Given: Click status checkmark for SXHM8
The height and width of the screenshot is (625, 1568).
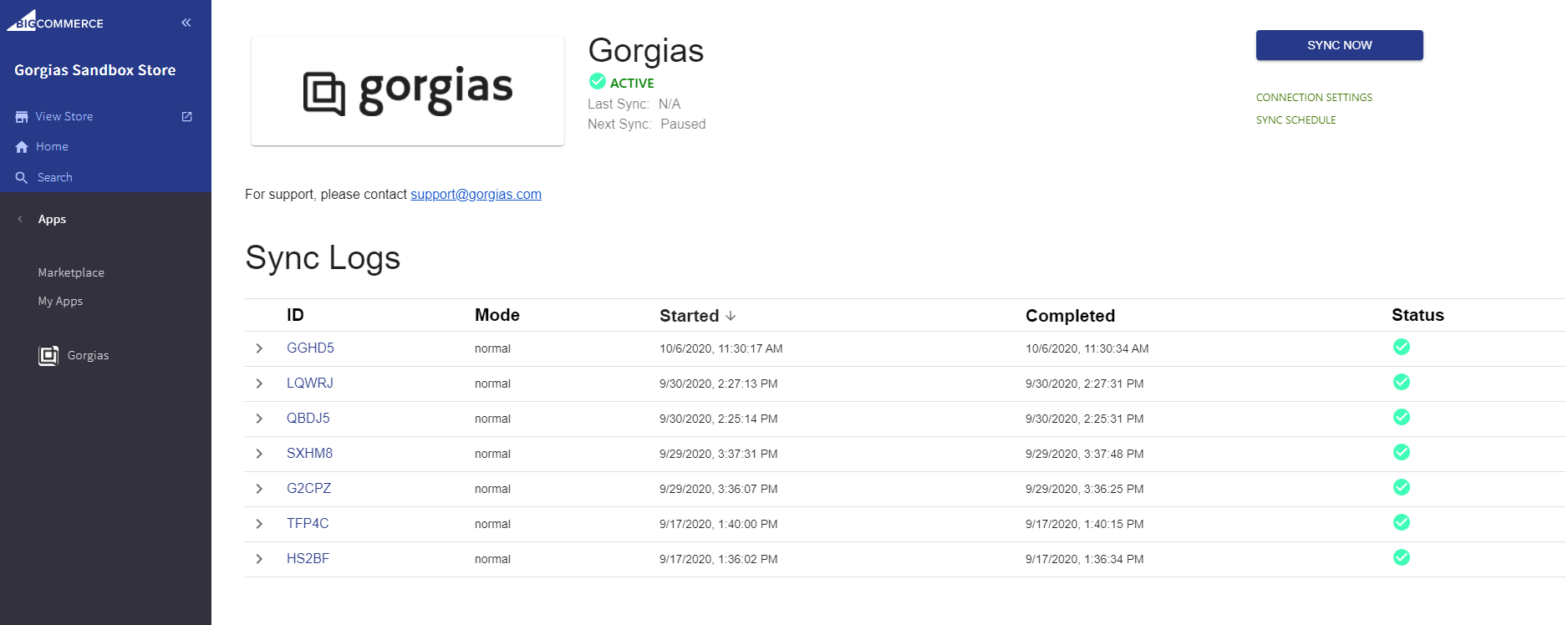Looking at the screenshot, I should pyautogui.click(x=1402, y=452).
